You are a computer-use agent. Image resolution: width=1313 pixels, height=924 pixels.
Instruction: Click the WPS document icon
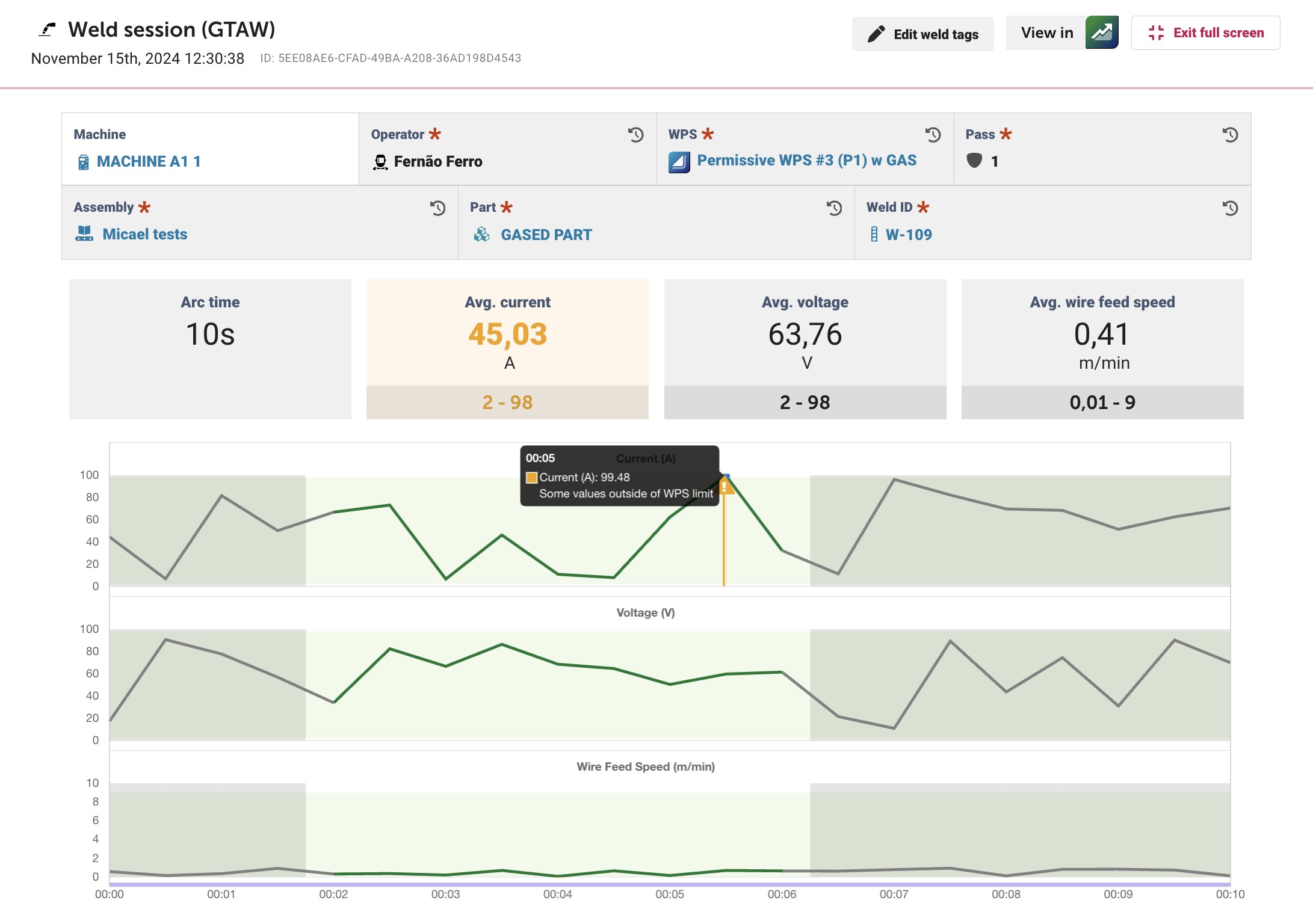click(x=679, y=161)
